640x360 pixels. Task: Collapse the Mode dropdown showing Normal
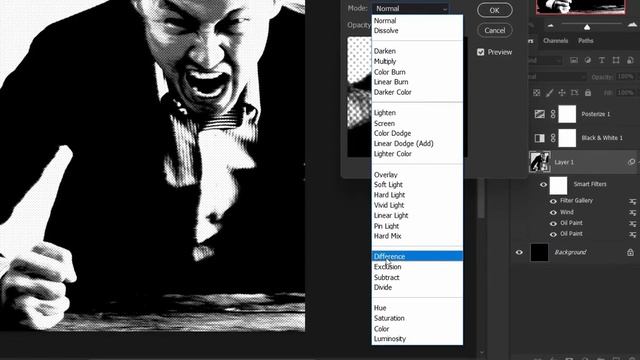(x=410, y=9)
